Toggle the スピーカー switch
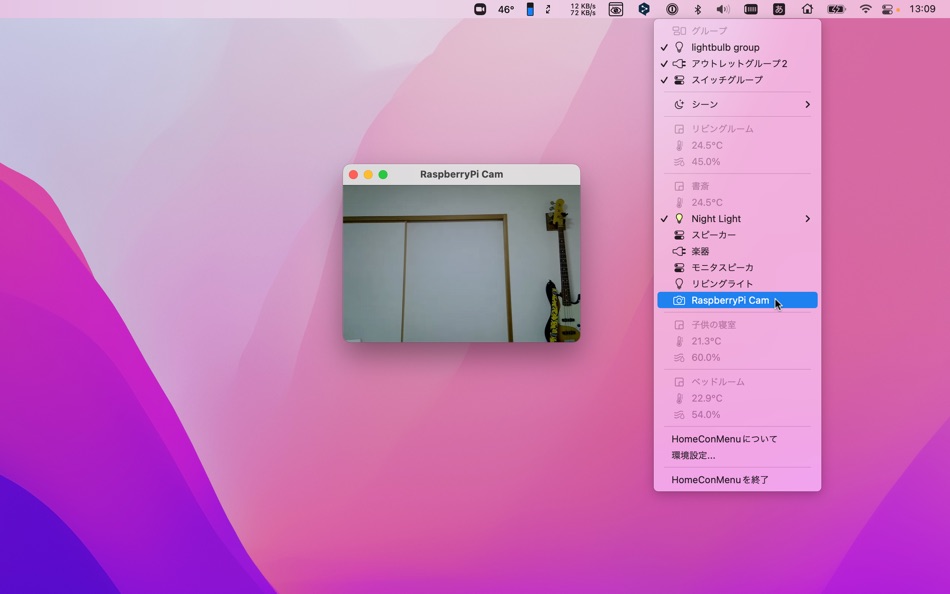 tap(737, 235)
